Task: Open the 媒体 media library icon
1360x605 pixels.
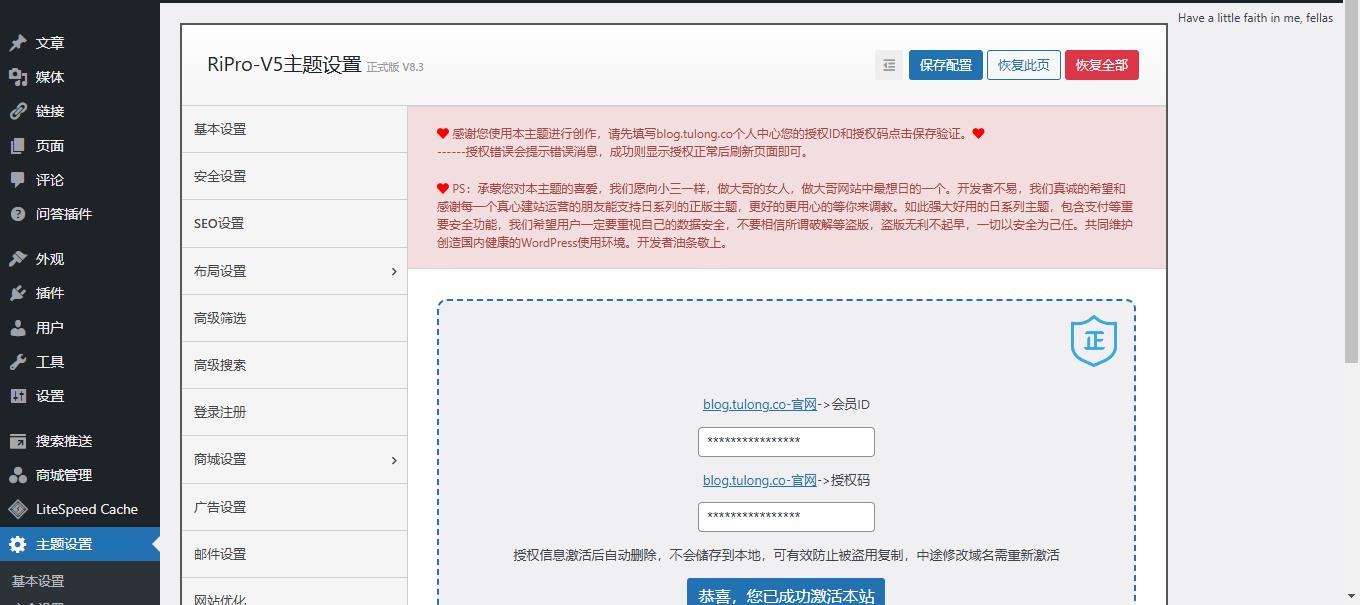Action: [18, 77]
